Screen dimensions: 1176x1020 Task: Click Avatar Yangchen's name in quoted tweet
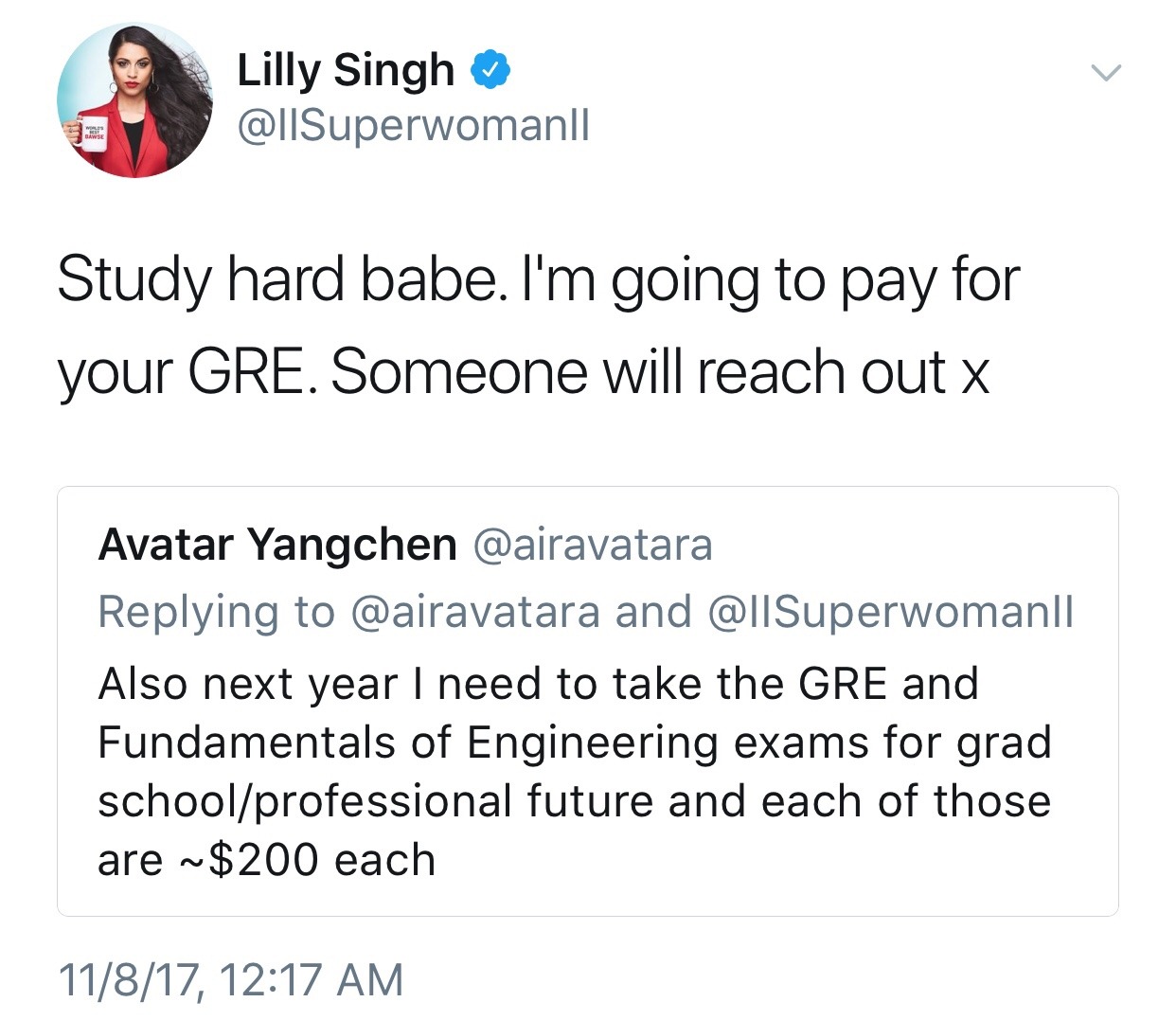pos(277,545)
